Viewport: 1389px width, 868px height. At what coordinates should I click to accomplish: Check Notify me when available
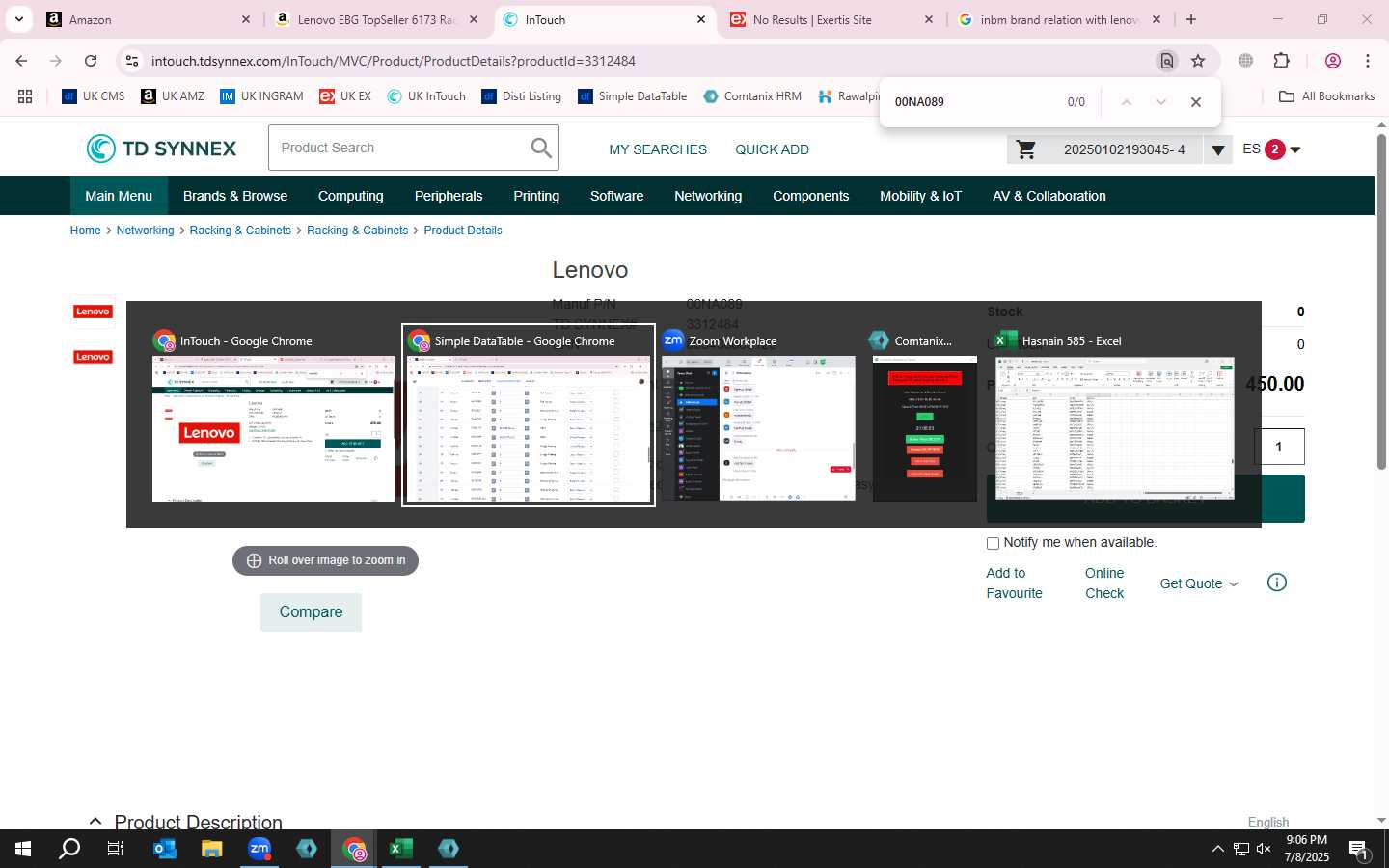pyautogui.click(x=993, y=543)
